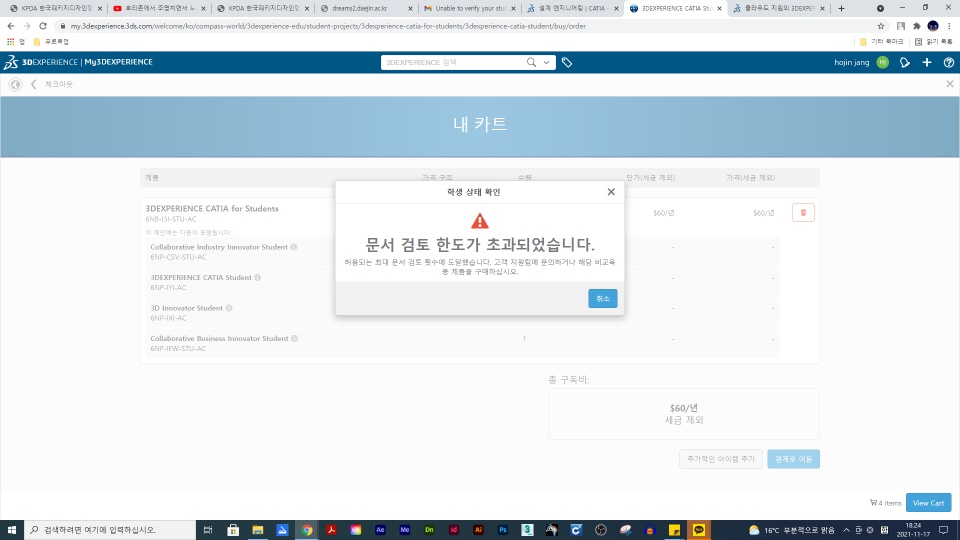
Task: Click the tag icon beside search
Action: 567,62
